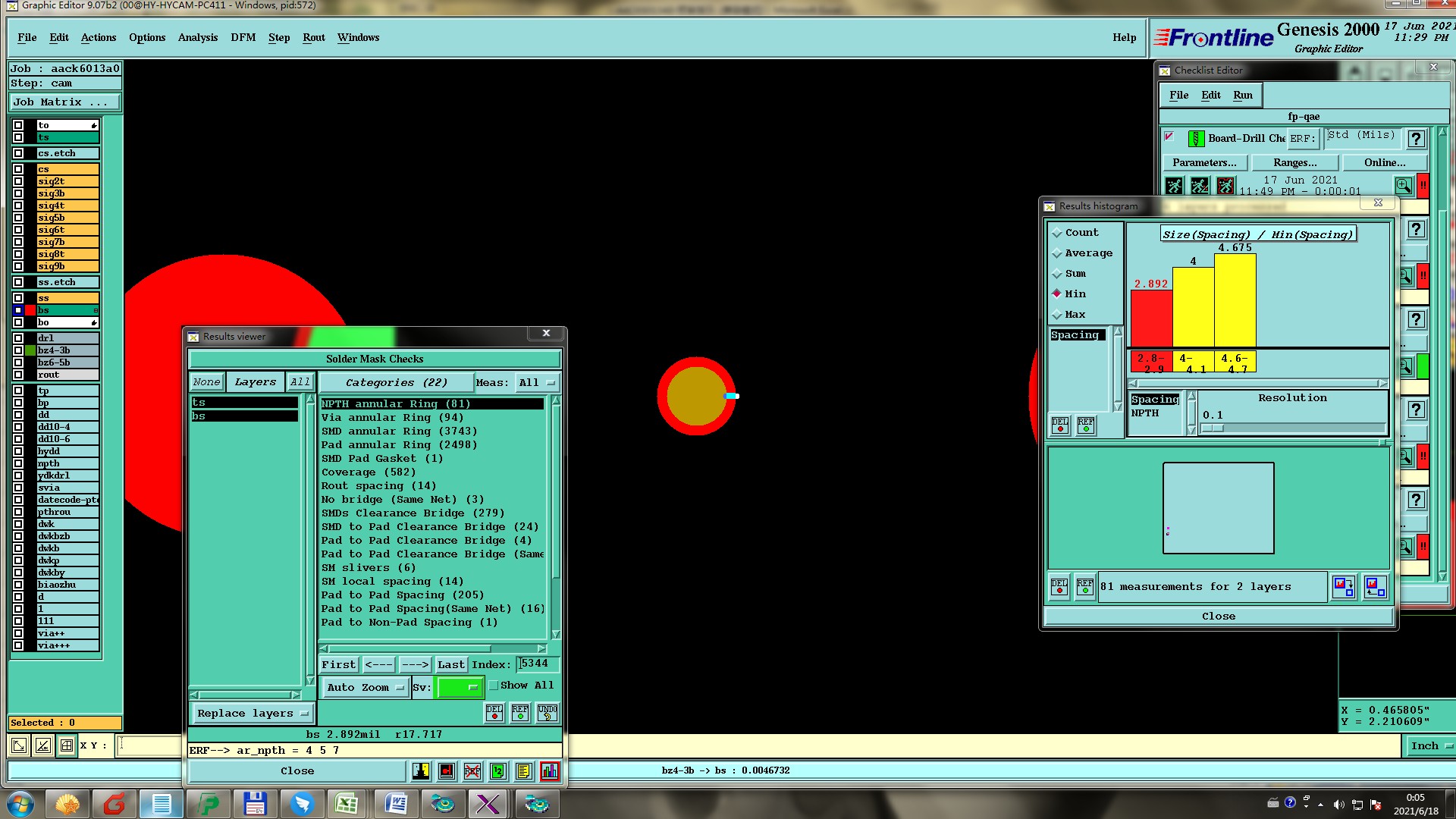Viewport: 1456px width, 819px height.
Task: Click the crossed-out REF icon
Action: coord(472,771)
